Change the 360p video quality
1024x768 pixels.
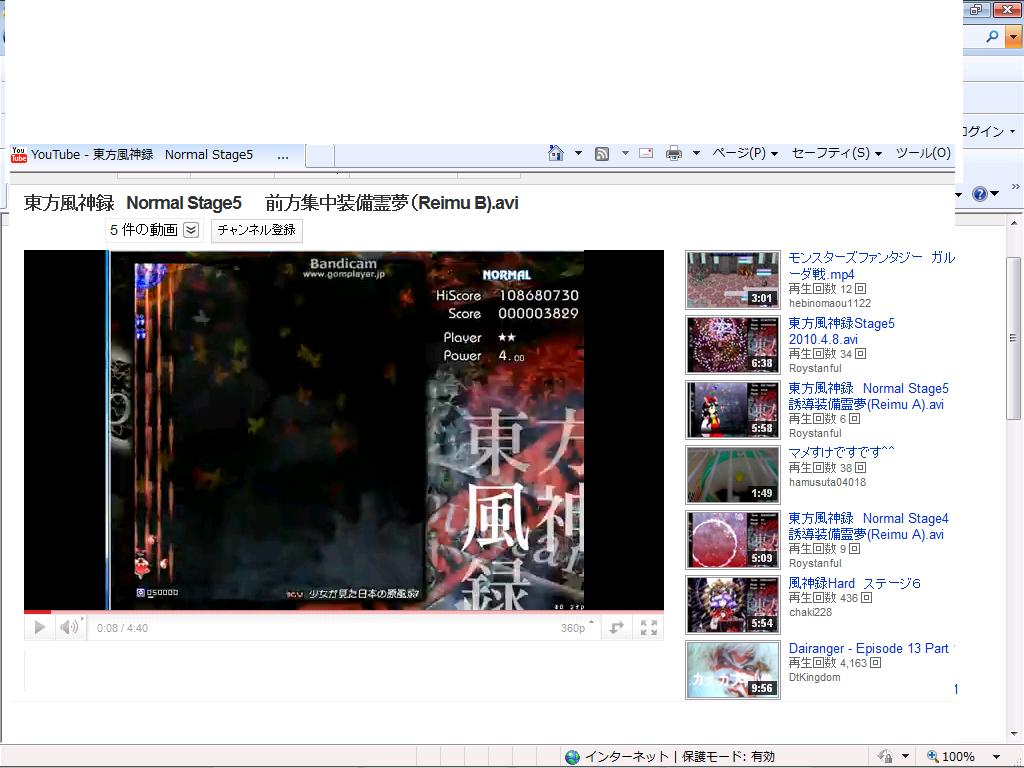(x=577, y=628)
